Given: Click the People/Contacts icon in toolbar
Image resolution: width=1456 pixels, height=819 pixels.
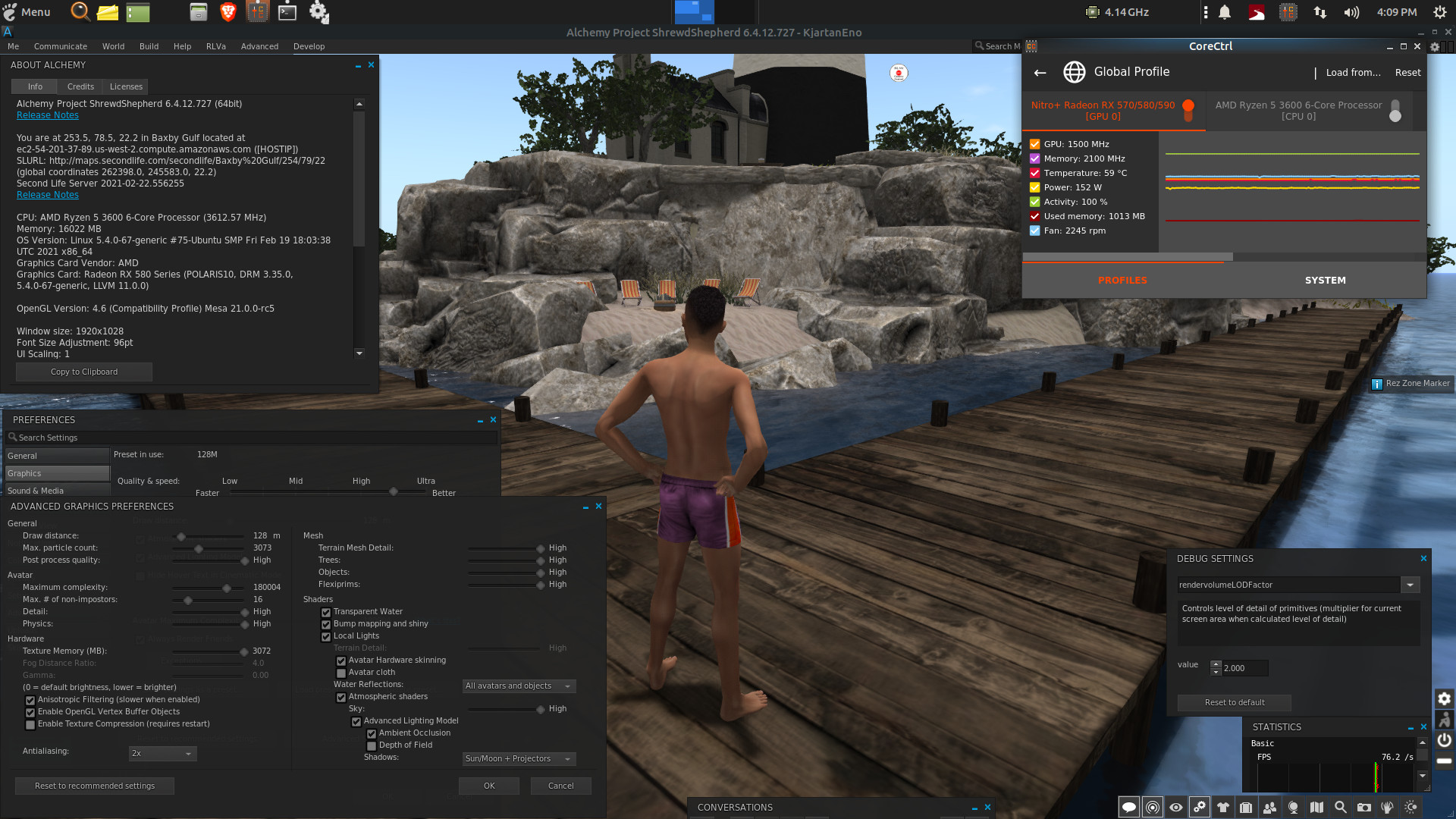Looking at the screenshot, I should coord(1270,807).
